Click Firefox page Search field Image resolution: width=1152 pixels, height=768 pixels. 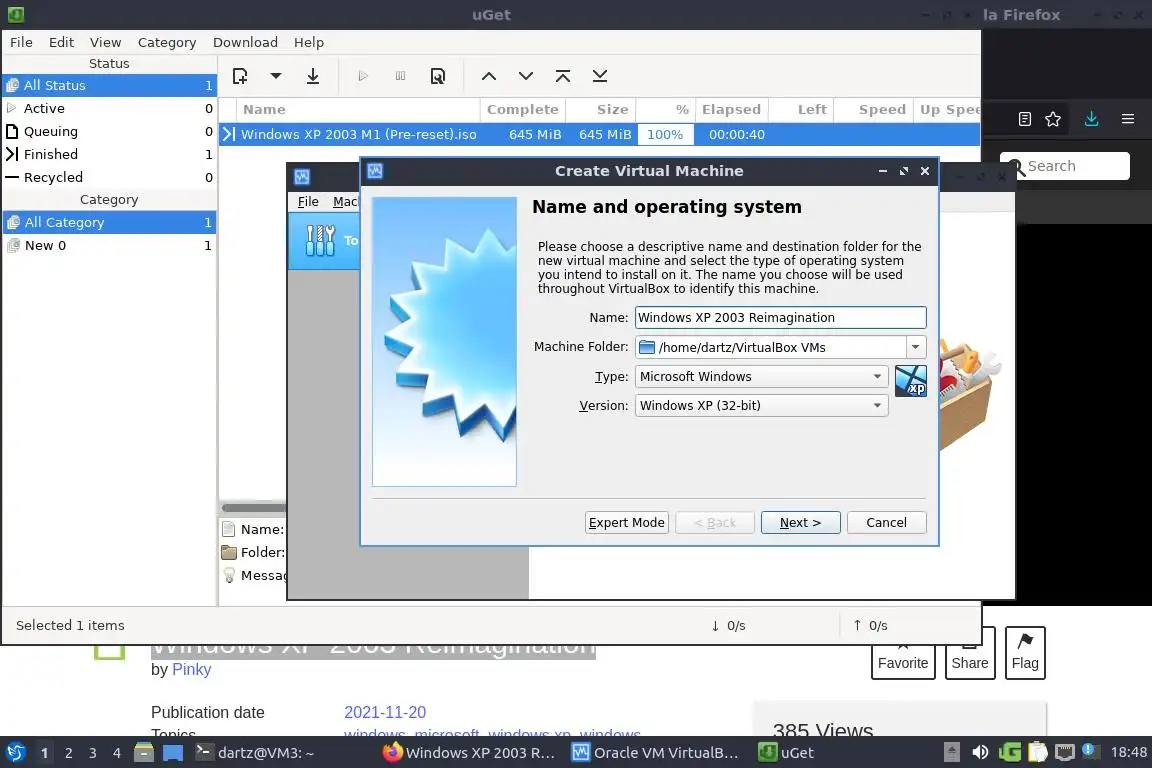1065,166
